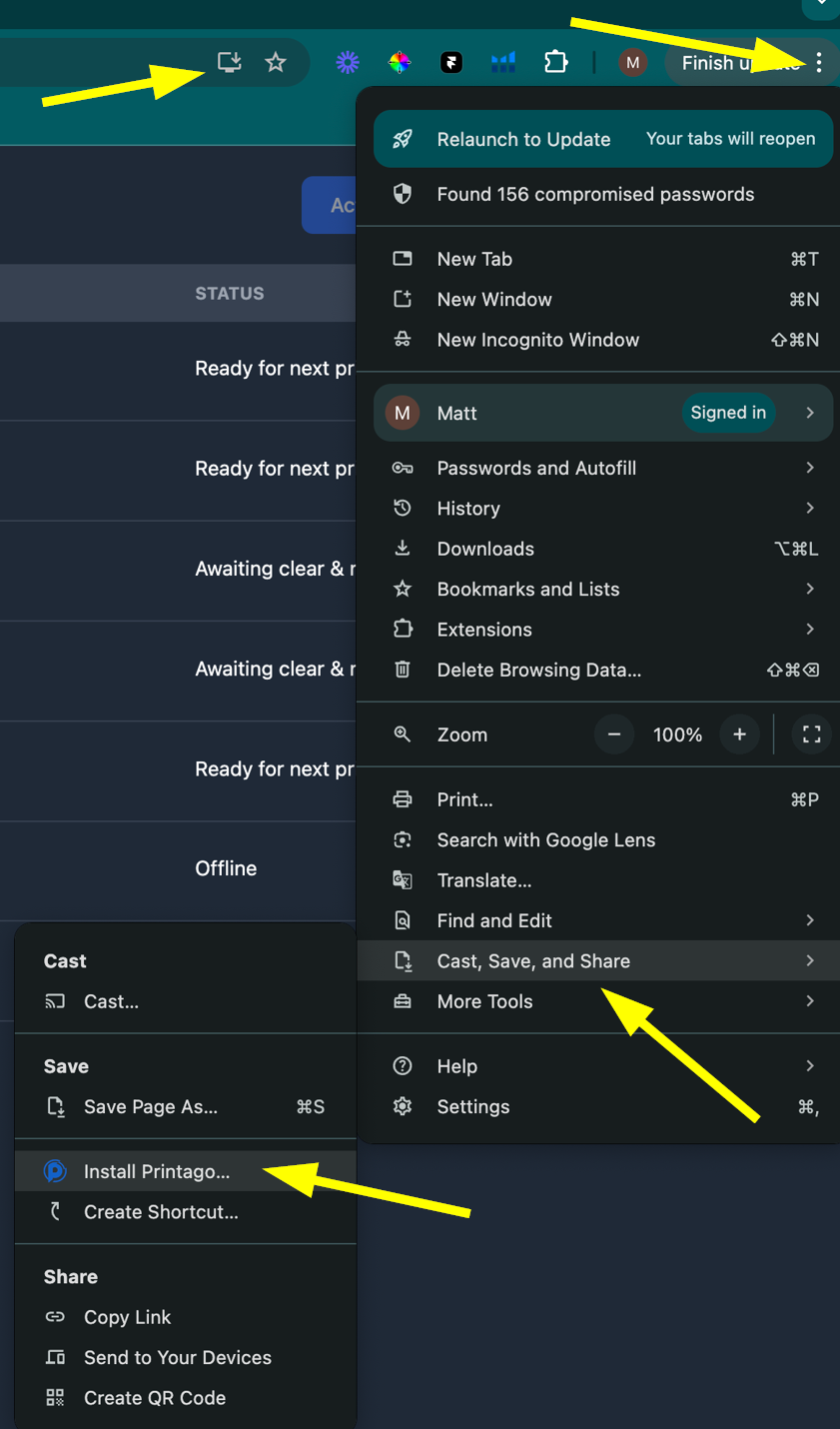Bookmark this page with the star icon
Viewport: 840px width, 1429px height.
pos(276,63)
